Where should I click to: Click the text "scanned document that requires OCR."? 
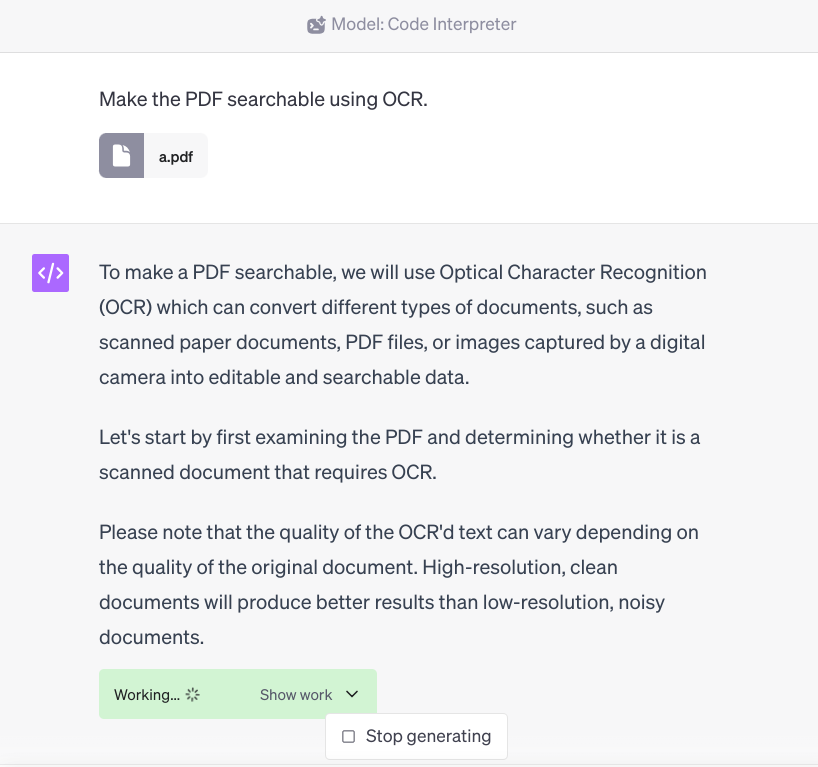tap(268, 473)
